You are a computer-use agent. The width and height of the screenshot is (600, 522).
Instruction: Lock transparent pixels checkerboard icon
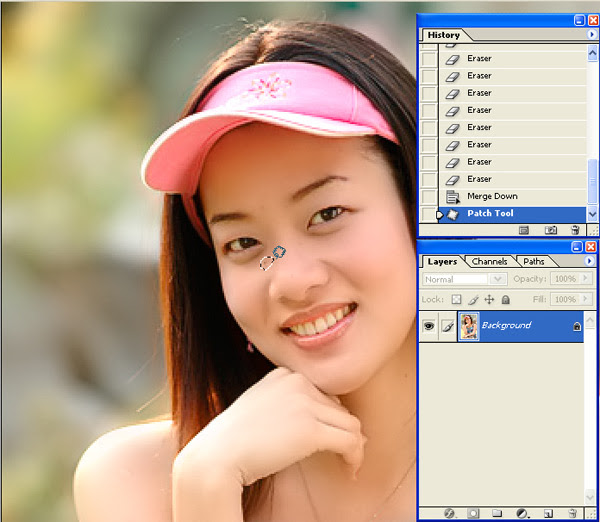456,299
